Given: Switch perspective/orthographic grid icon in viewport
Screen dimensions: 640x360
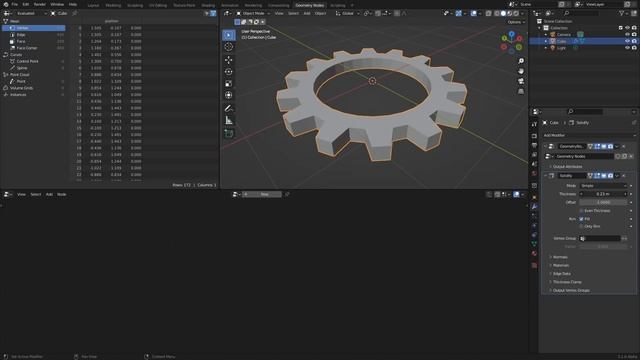Looking at the screenshot, I should [x=521, y=91].
